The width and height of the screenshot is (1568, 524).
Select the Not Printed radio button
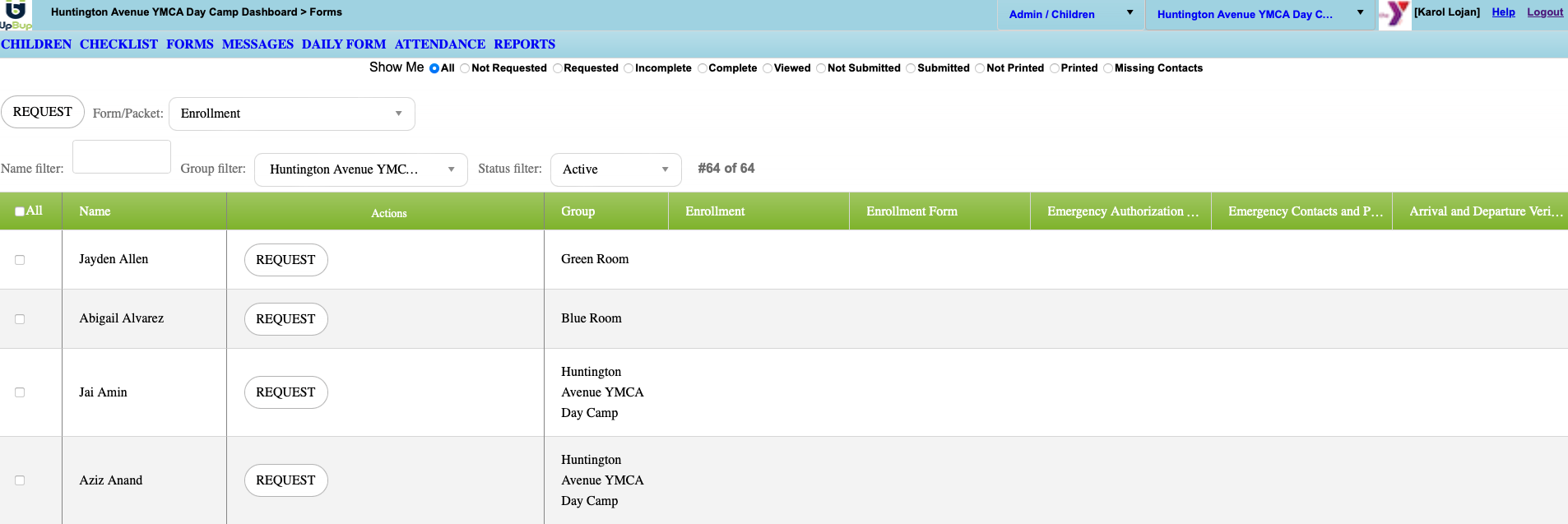coord(980,68)
